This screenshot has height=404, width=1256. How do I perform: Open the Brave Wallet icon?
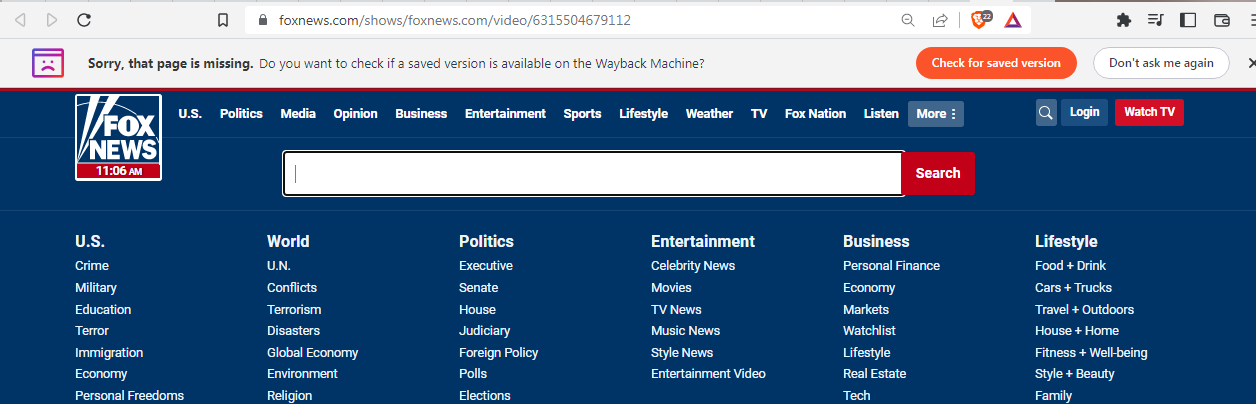coord(1221,20)
